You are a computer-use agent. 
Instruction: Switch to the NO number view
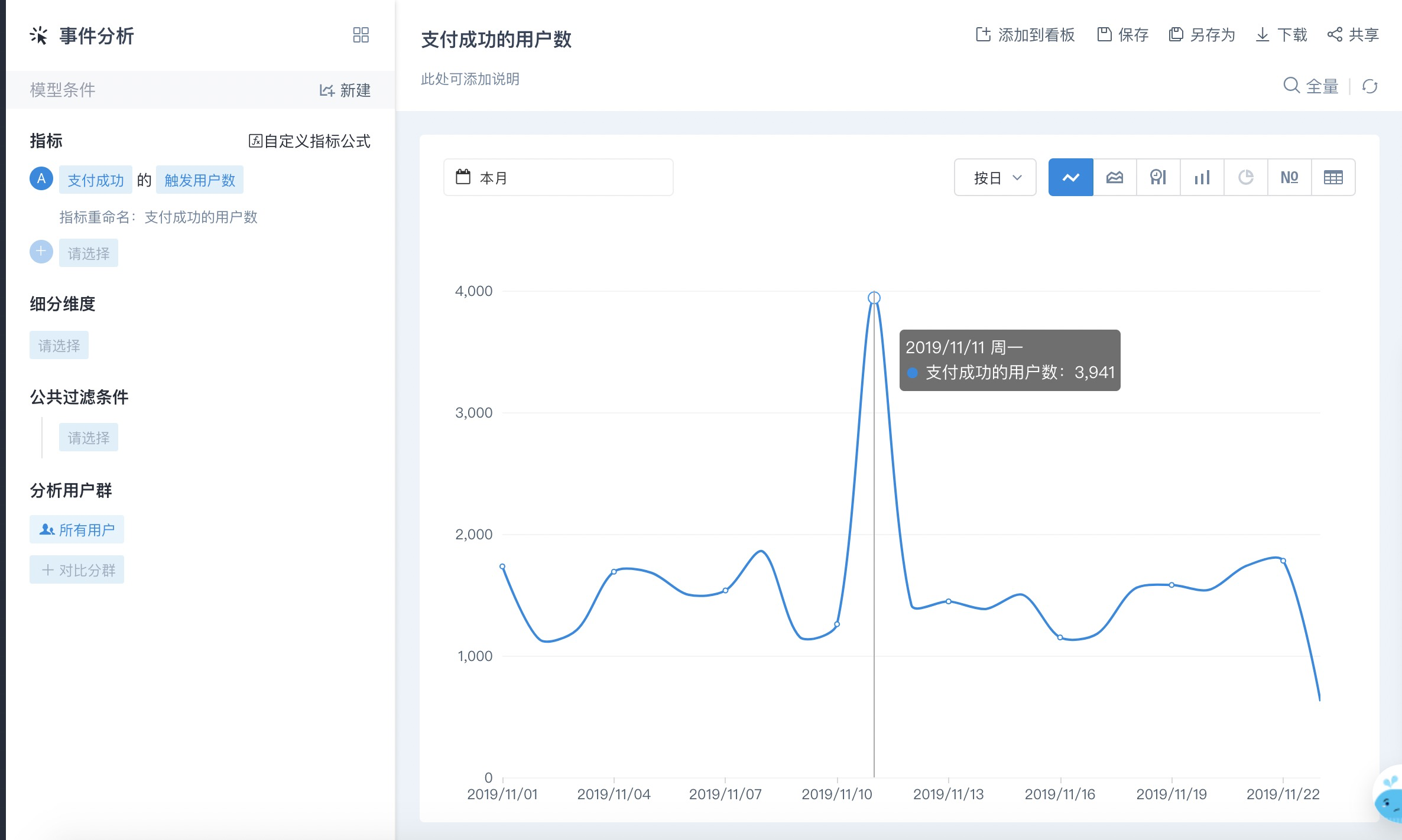click(x=1290, y=177)
